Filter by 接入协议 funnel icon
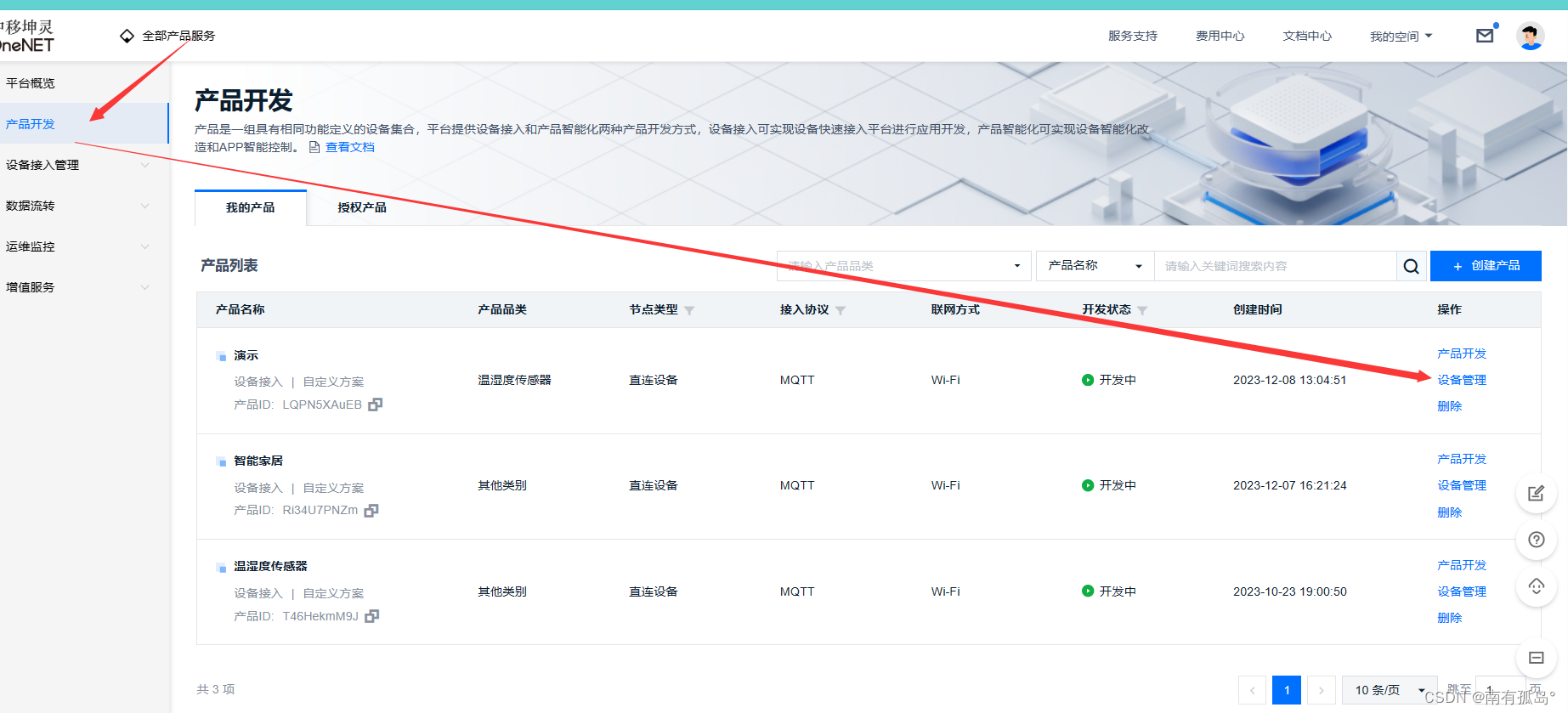1568x713 pixels. (x=841, y=310)
